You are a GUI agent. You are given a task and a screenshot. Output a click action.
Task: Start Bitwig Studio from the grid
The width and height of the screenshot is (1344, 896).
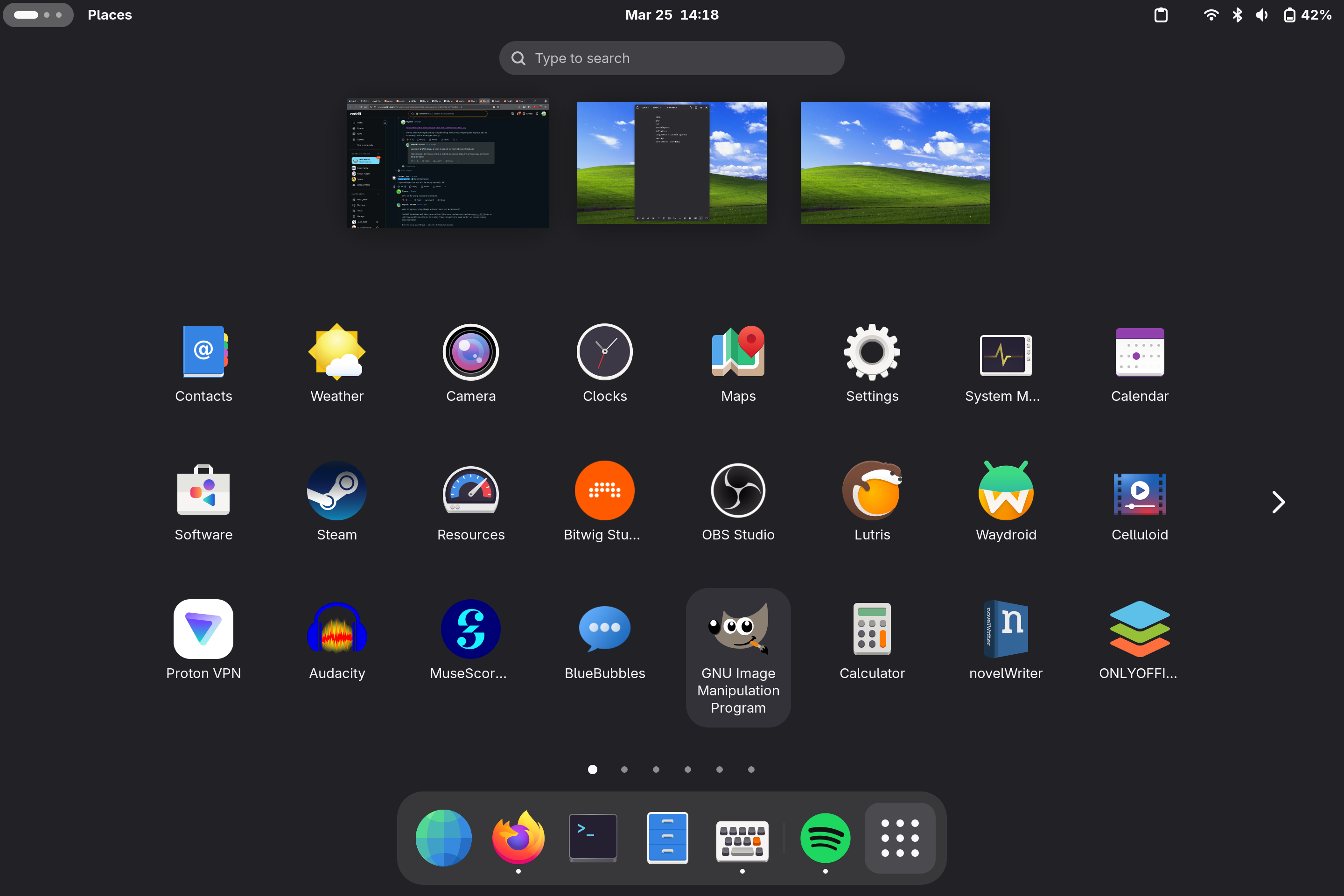click(604, 490)
